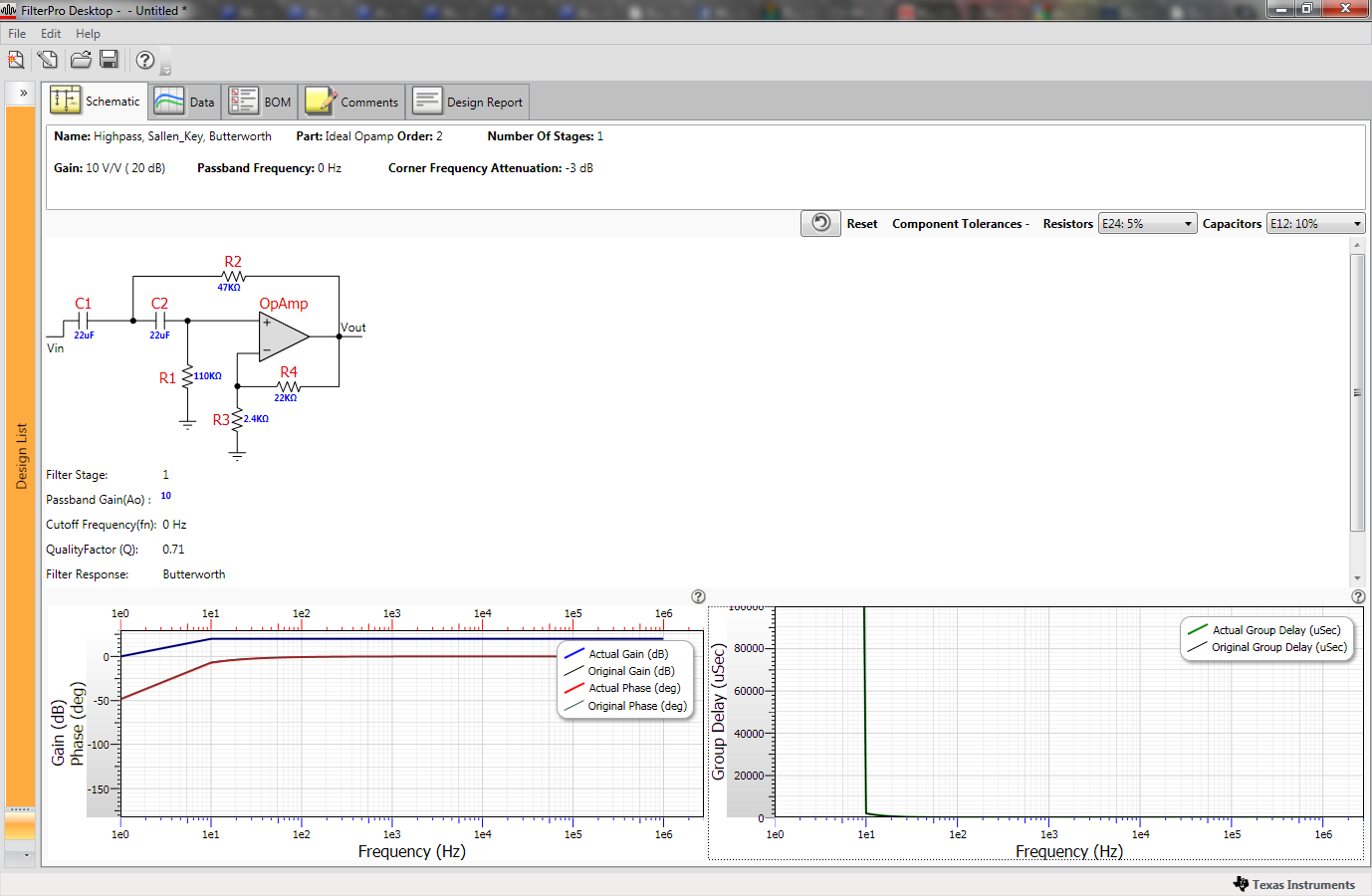Open help from the toolbar question mark

(x=145, y=60)
